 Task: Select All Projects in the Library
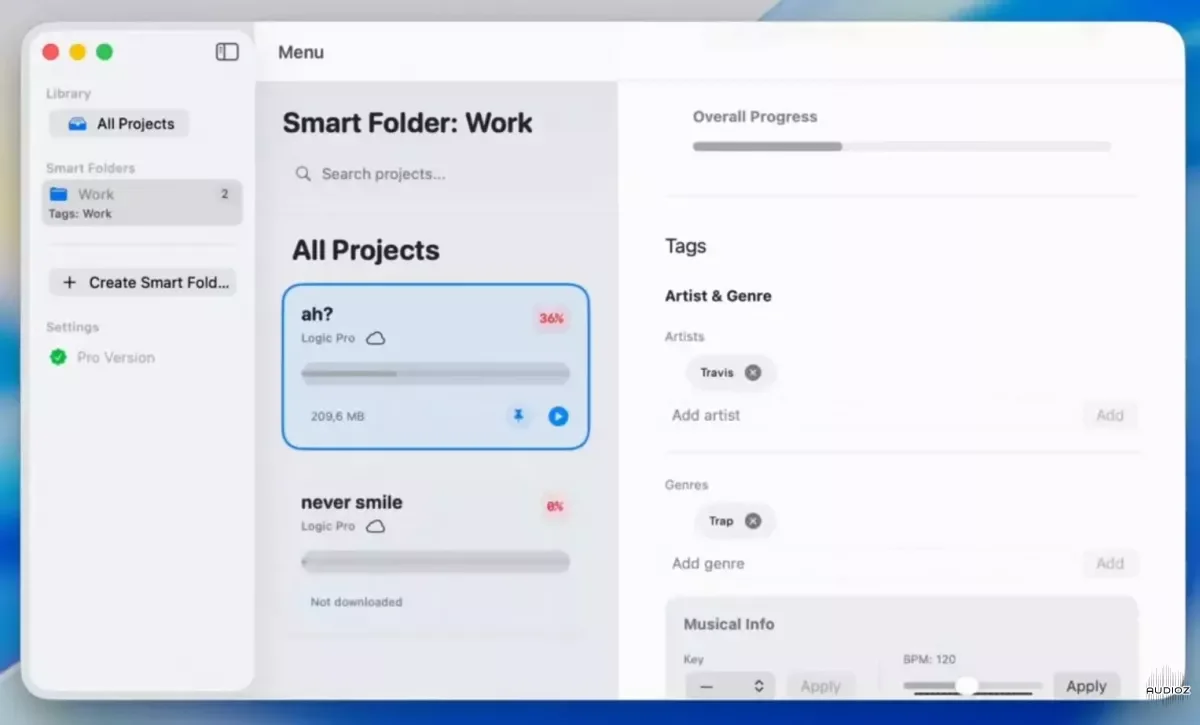(119, 124)
